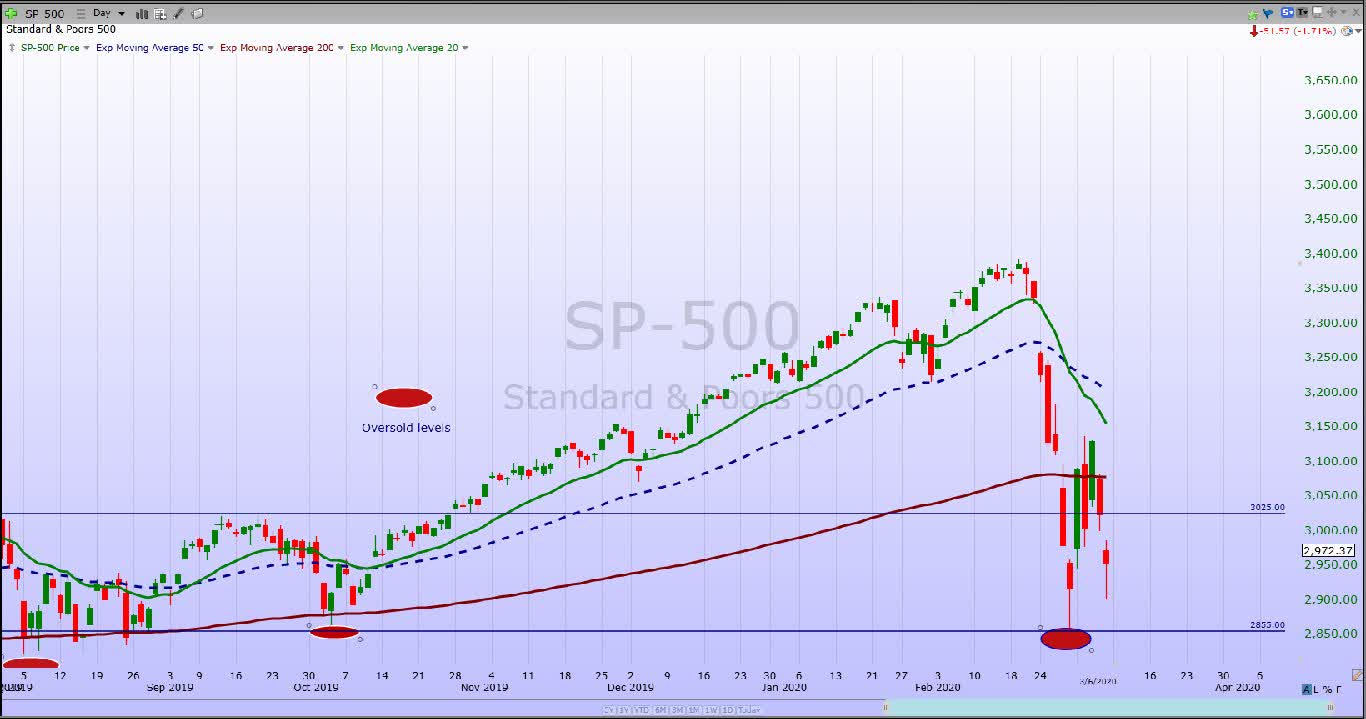Image resolution: width=1366 pixels, height=719 pixels.
Task: Click the monitor window icon
Action: [1318, 12]
